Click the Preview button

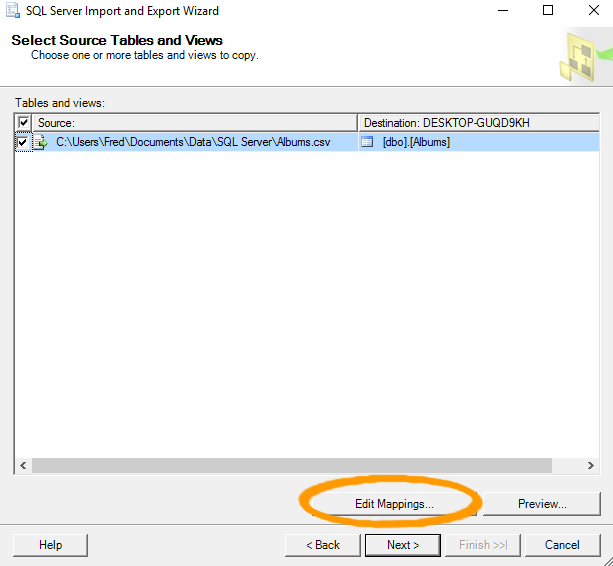coord(542,504)
